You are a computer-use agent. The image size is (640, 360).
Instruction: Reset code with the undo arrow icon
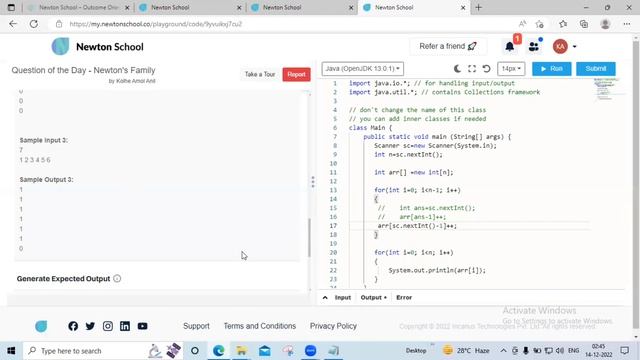(x=486, y=69)
